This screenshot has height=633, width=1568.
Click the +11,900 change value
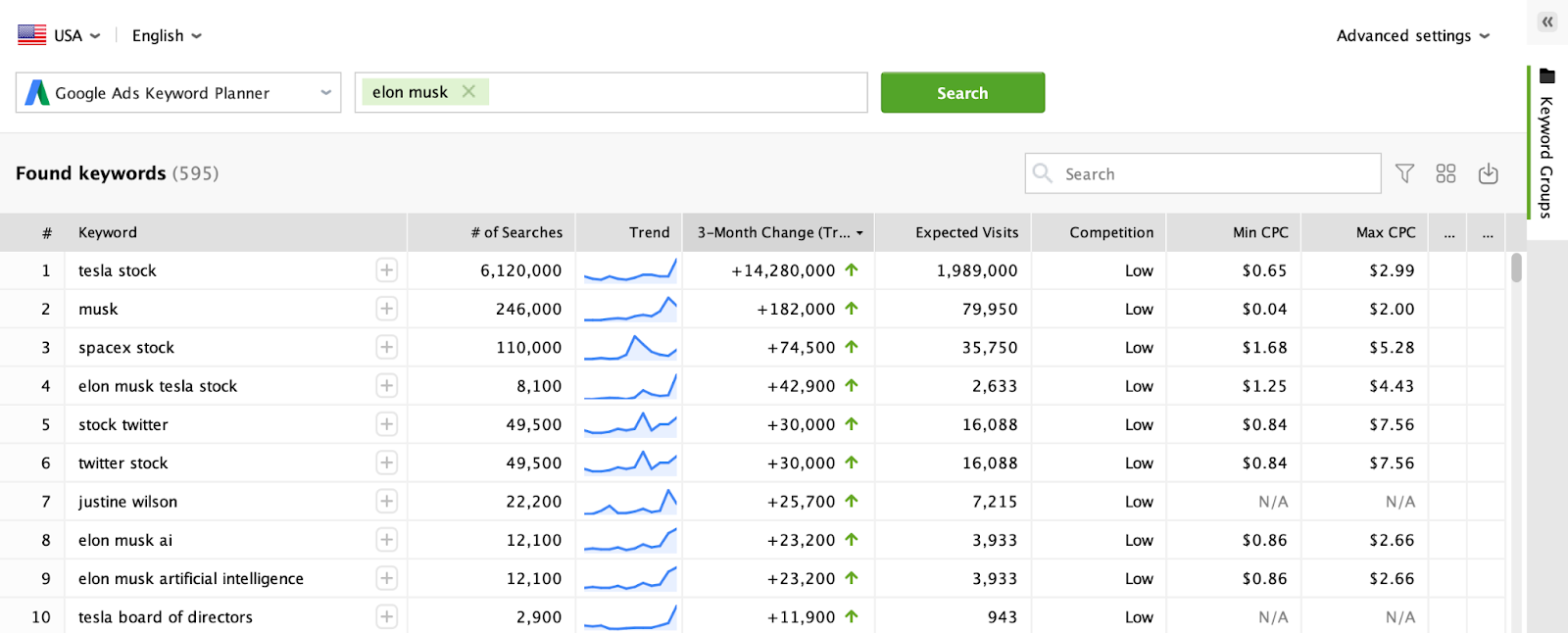pyautogui.click(x=802, y=617)
